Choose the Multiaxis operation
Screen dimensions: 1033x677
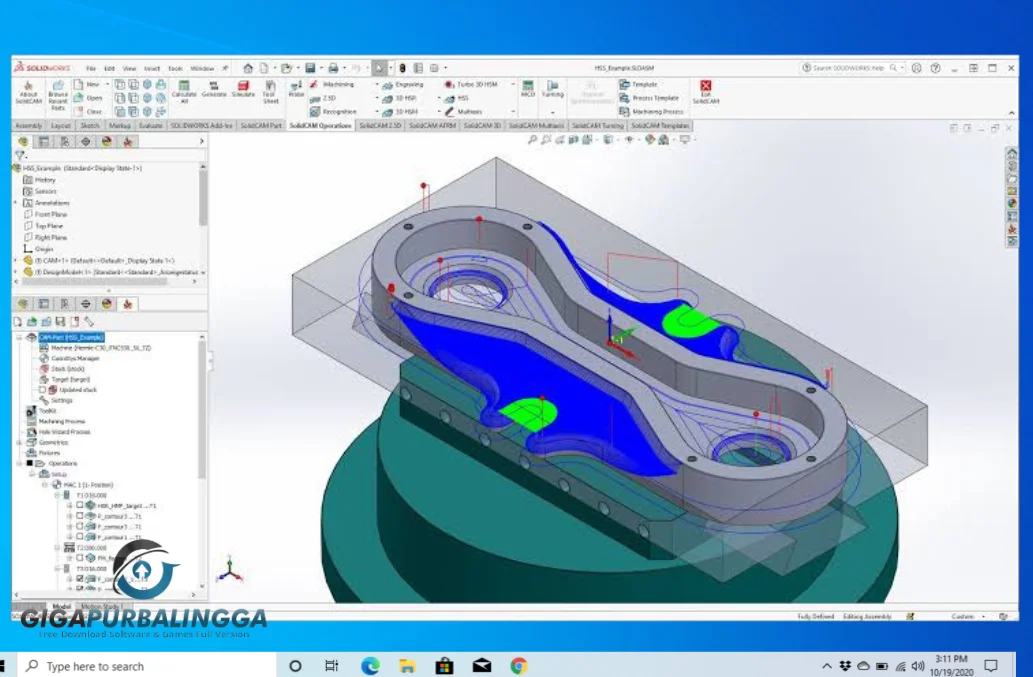coord(462,112)
